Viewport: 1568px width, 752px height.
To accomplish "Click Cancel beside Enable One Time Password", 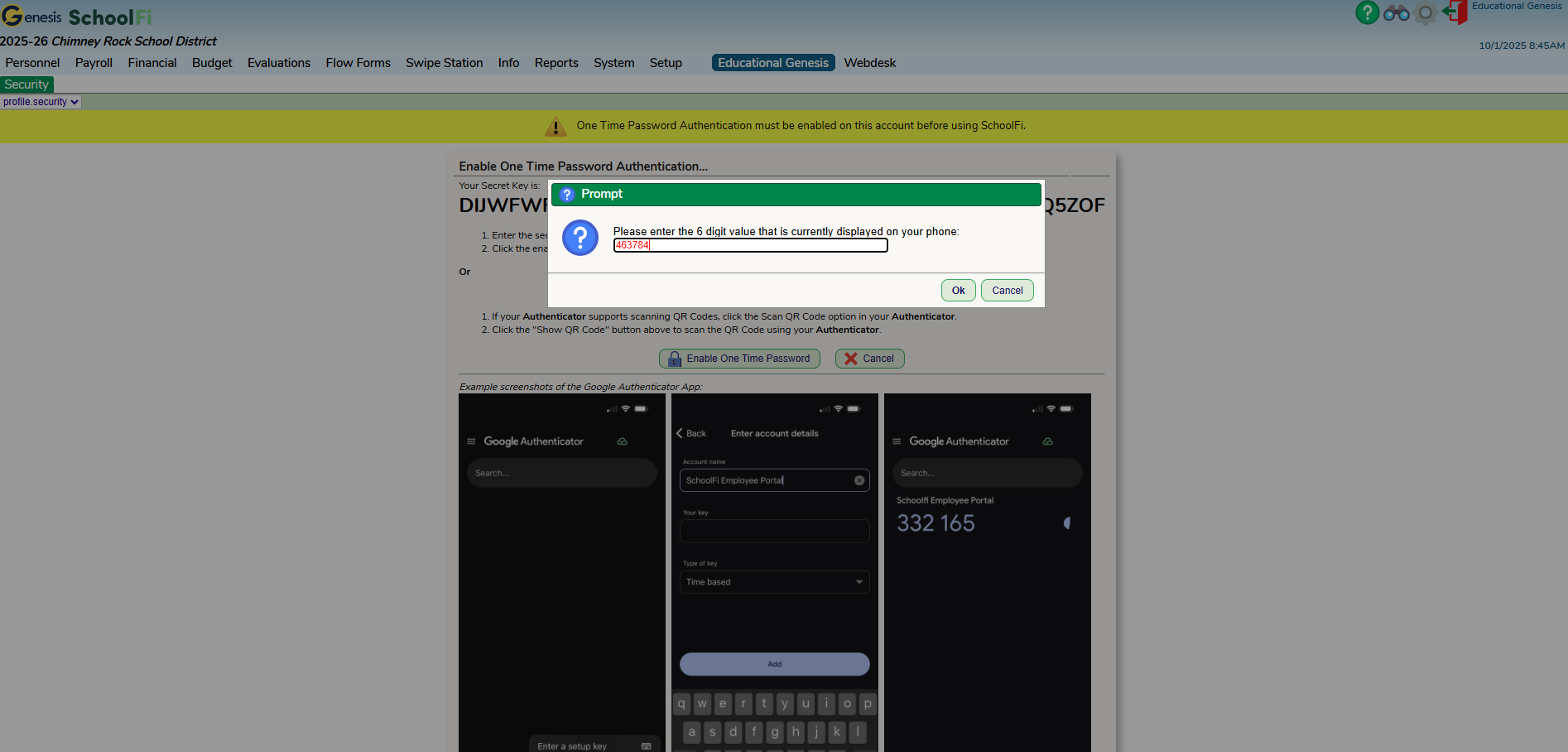I will point(869,359).
